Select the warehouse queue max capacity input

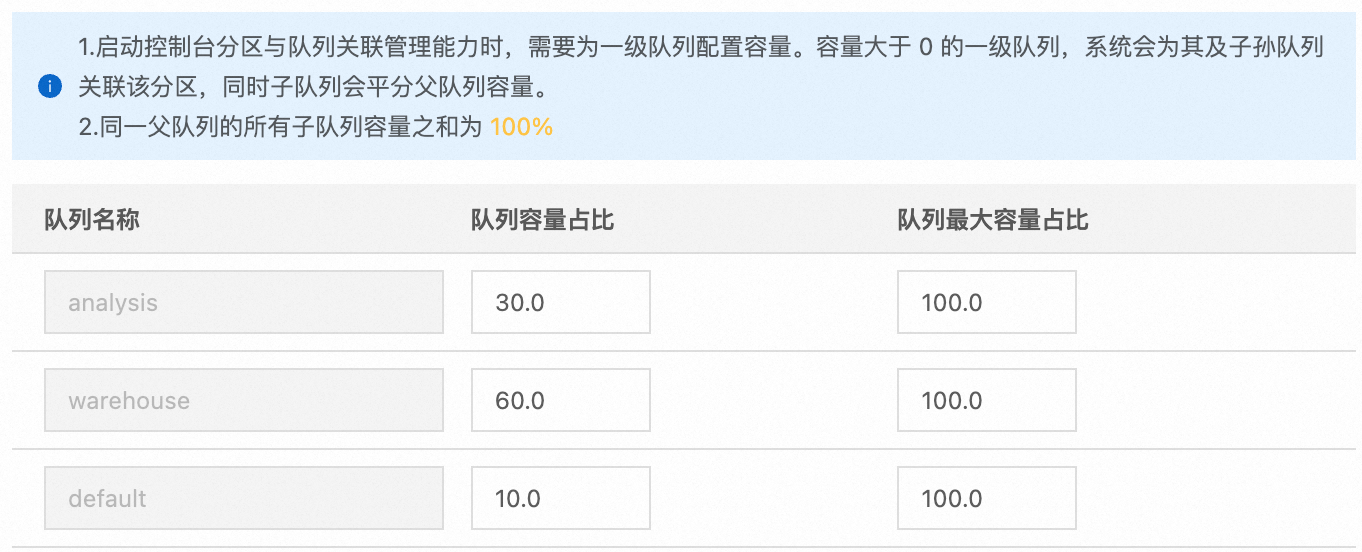coord(986,400)
